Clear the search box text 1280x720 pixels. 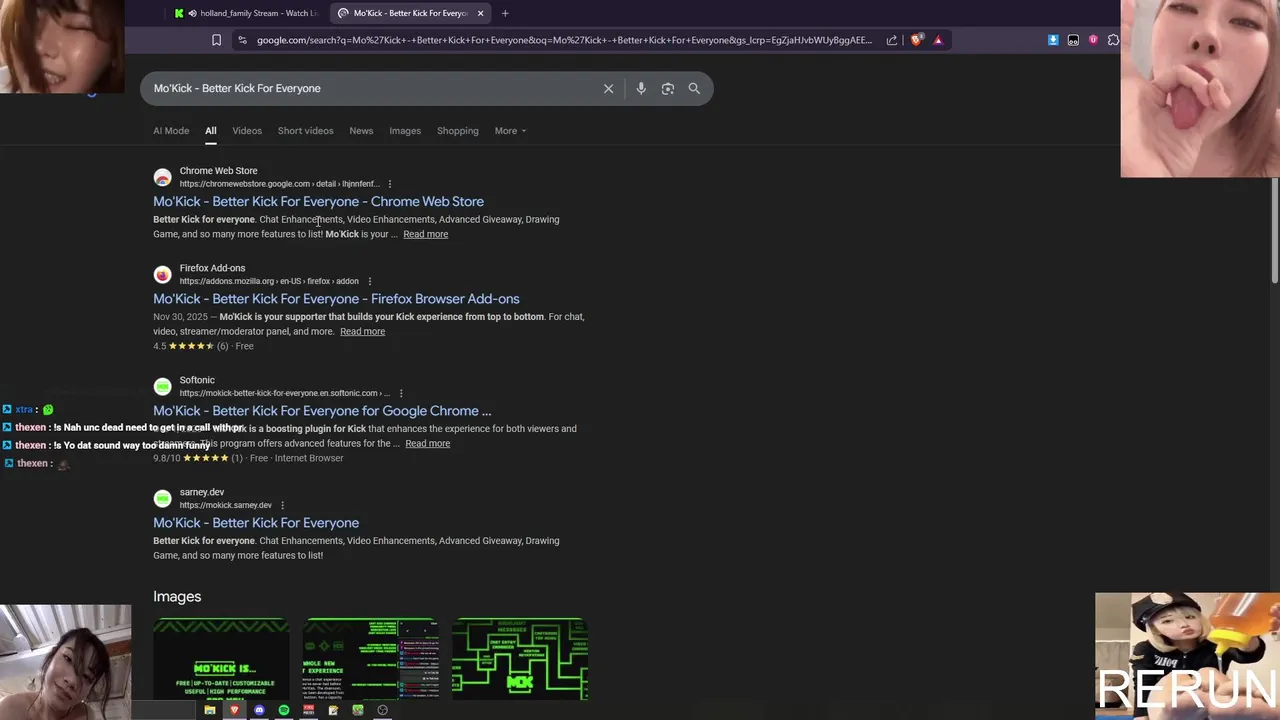pyautogui.click(x=608, y=88)
